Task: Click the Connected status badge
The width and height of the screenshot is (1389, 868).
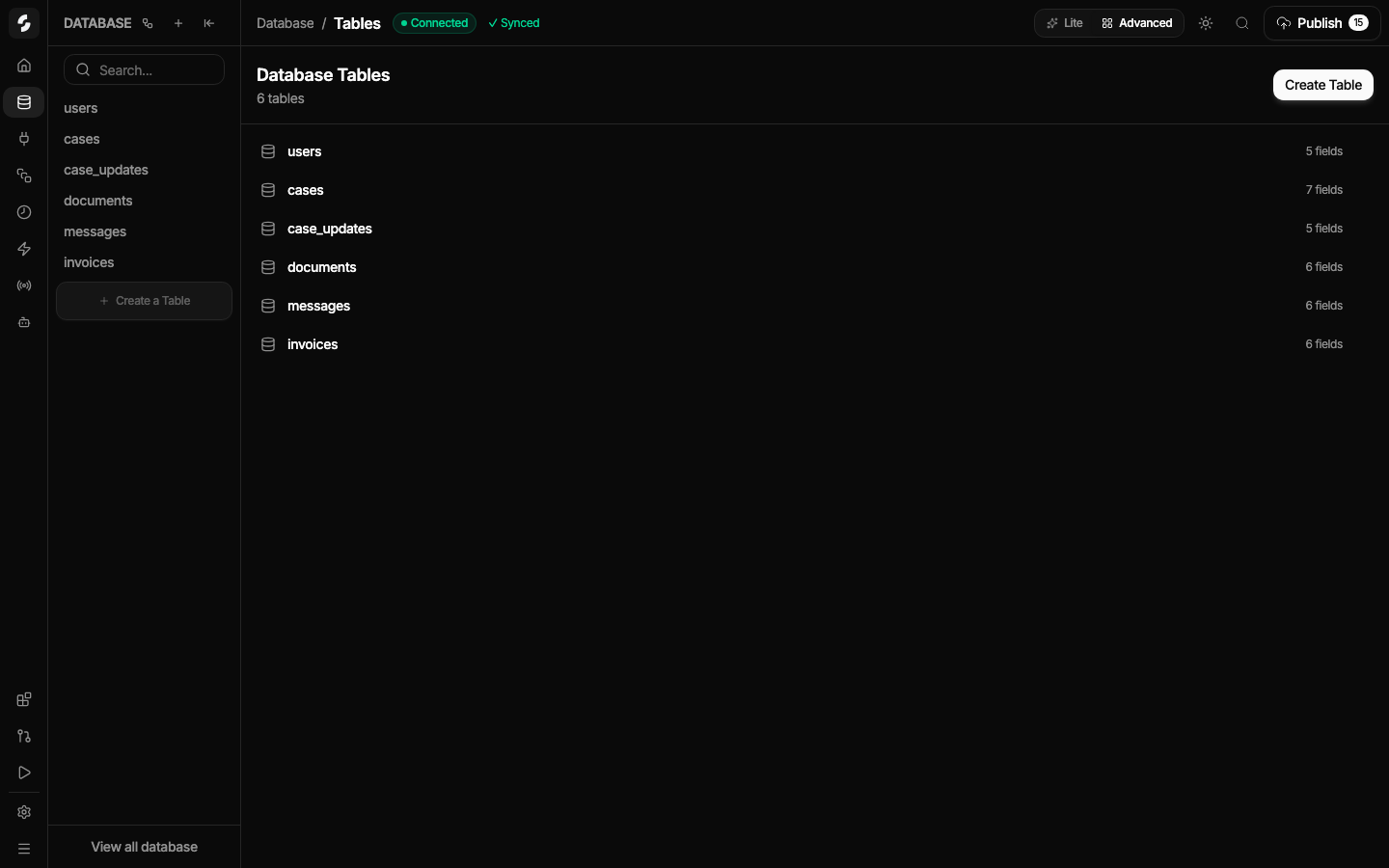Action: tap(434, 23)
